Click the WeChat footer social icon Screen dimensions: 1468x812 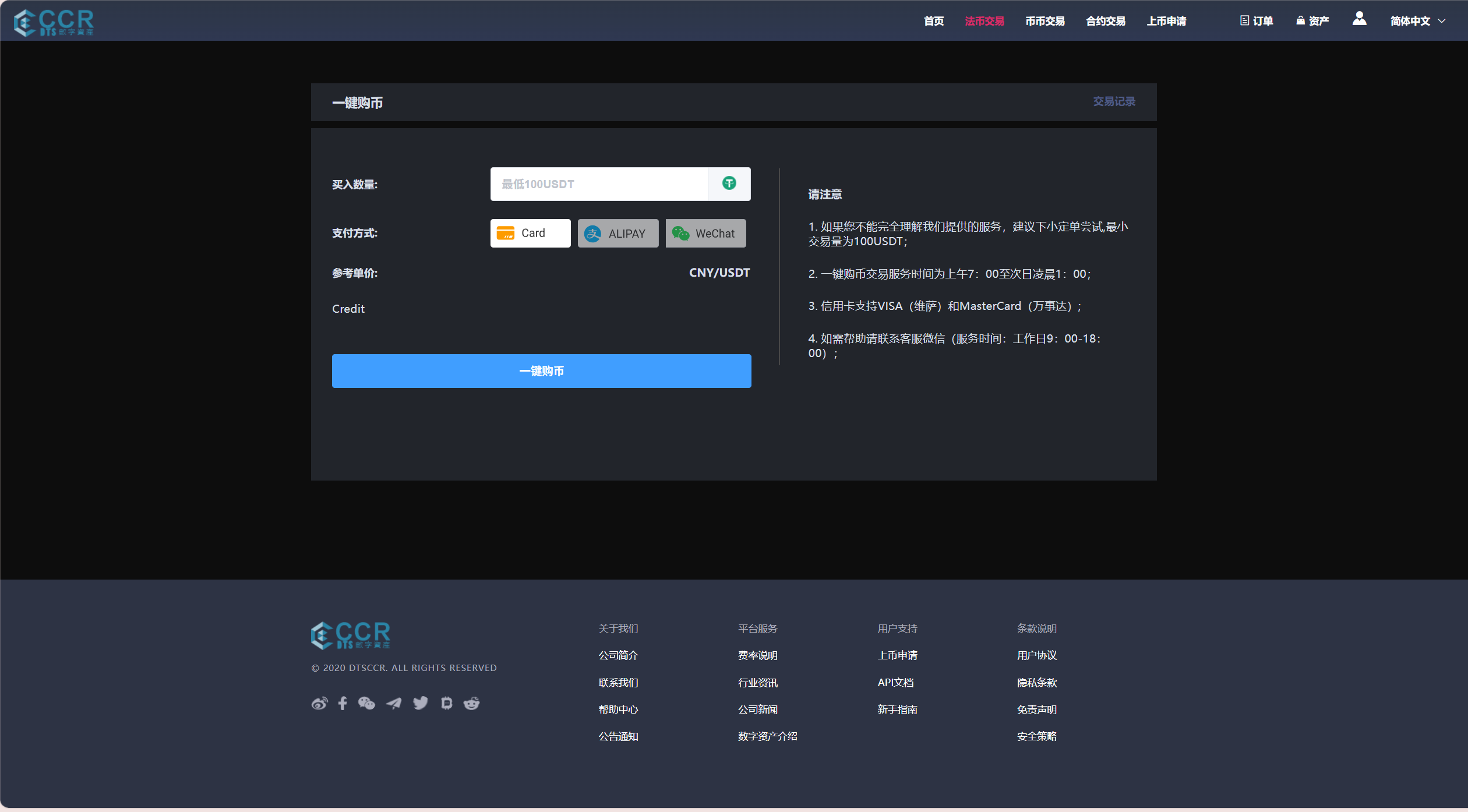click(x=366, y=704)
